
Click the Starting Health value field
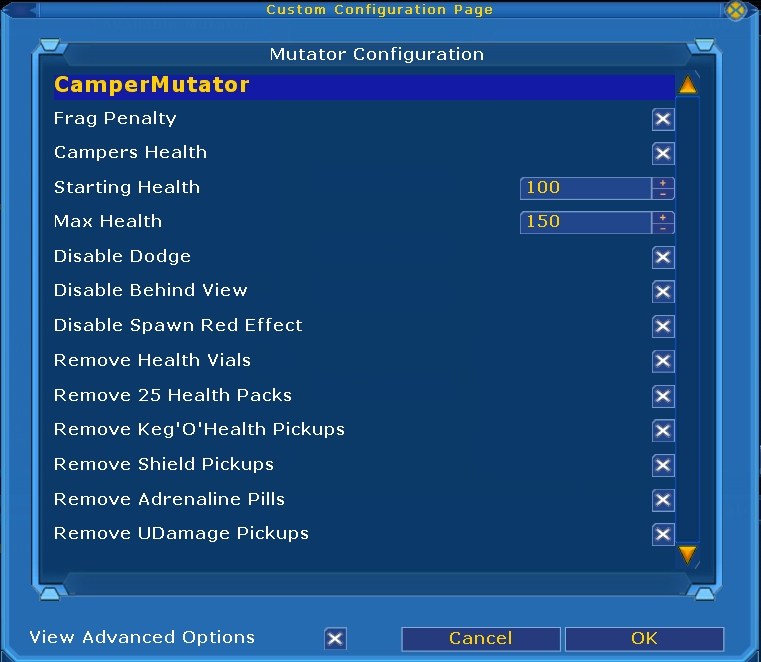(x=585, y=188)
